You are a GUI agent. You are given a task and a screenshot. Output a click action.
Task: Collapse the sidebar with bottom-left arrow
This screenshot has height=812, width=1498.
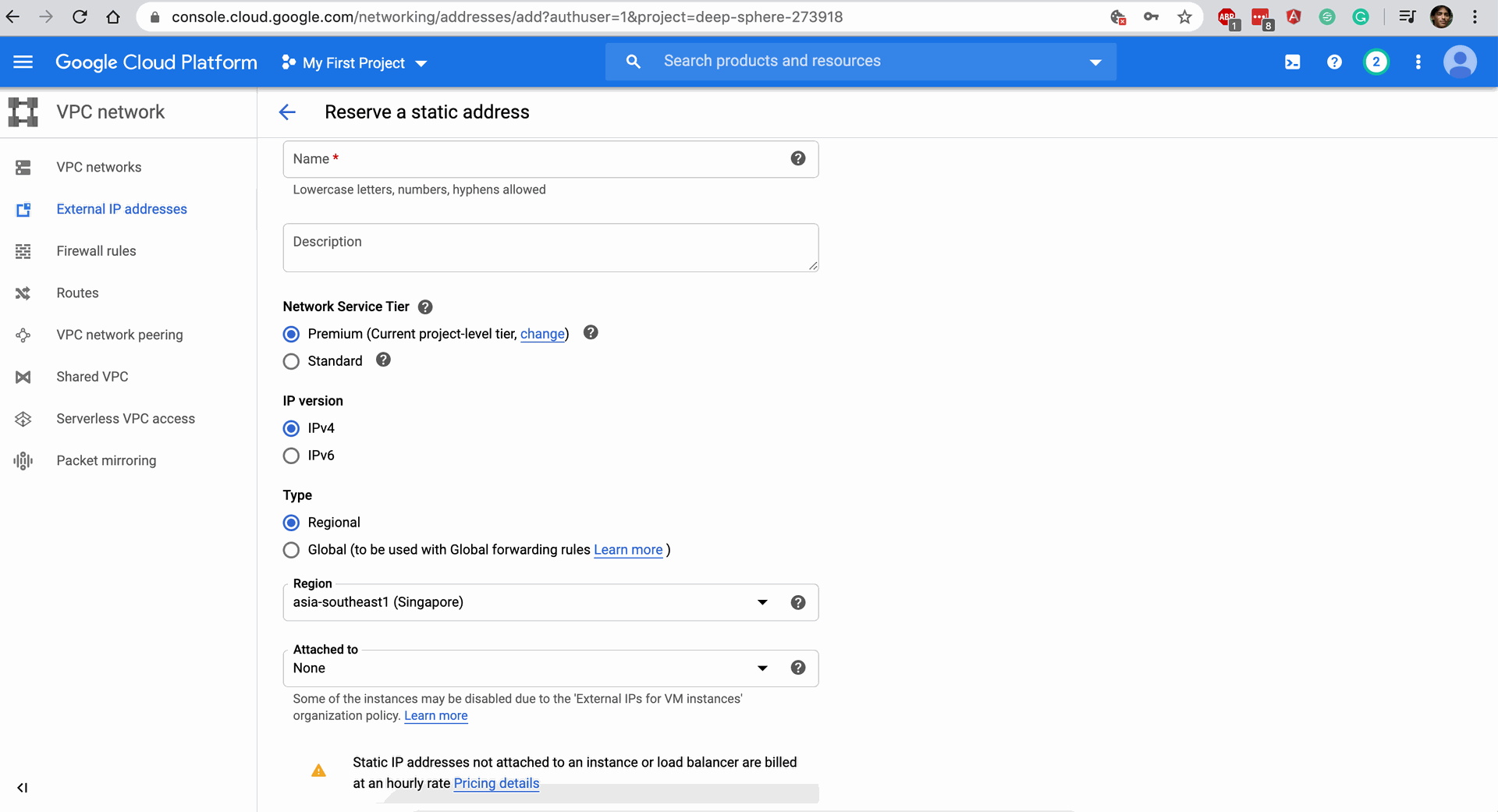(23, 788)
